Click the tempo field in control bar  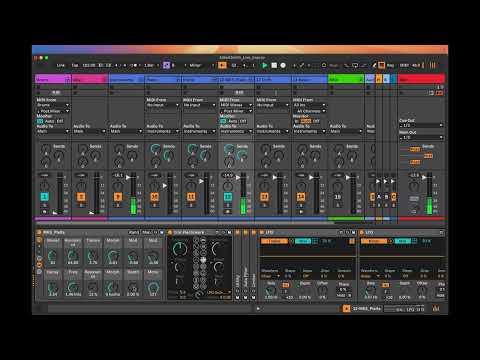click(x=89, y=66)
